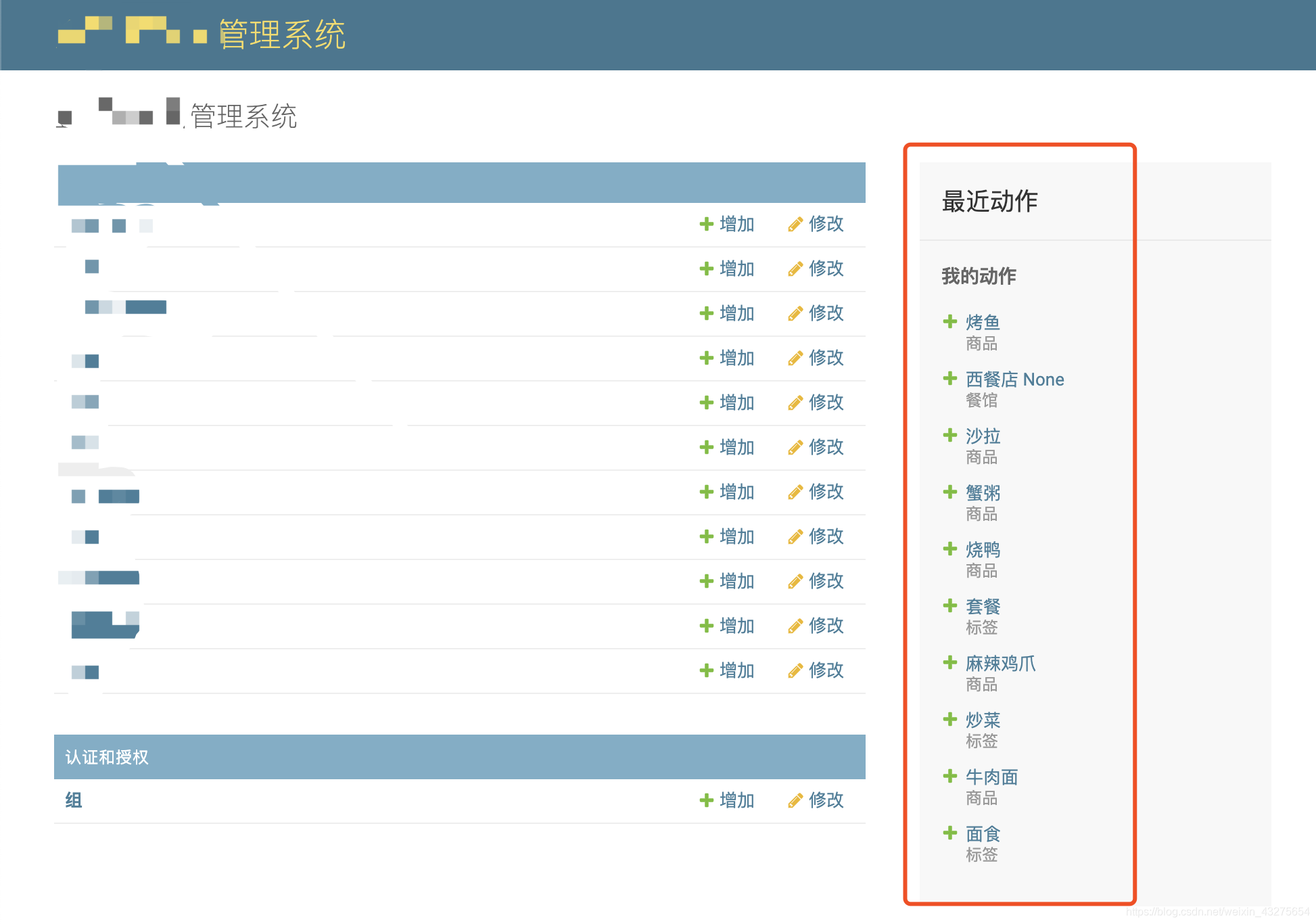
Task: Click the first model row's 增加 link
Action: [x=736, y=224]
